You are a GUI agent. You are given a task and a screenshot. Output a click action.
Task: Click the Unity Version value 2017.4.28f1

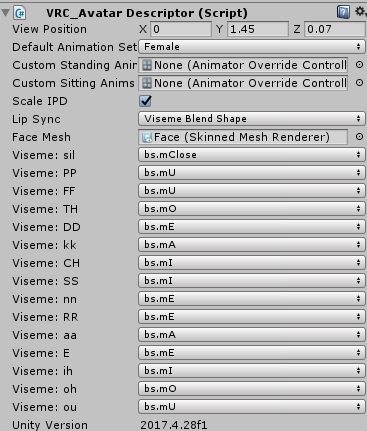pyautogui.click(x=174, y=425)
